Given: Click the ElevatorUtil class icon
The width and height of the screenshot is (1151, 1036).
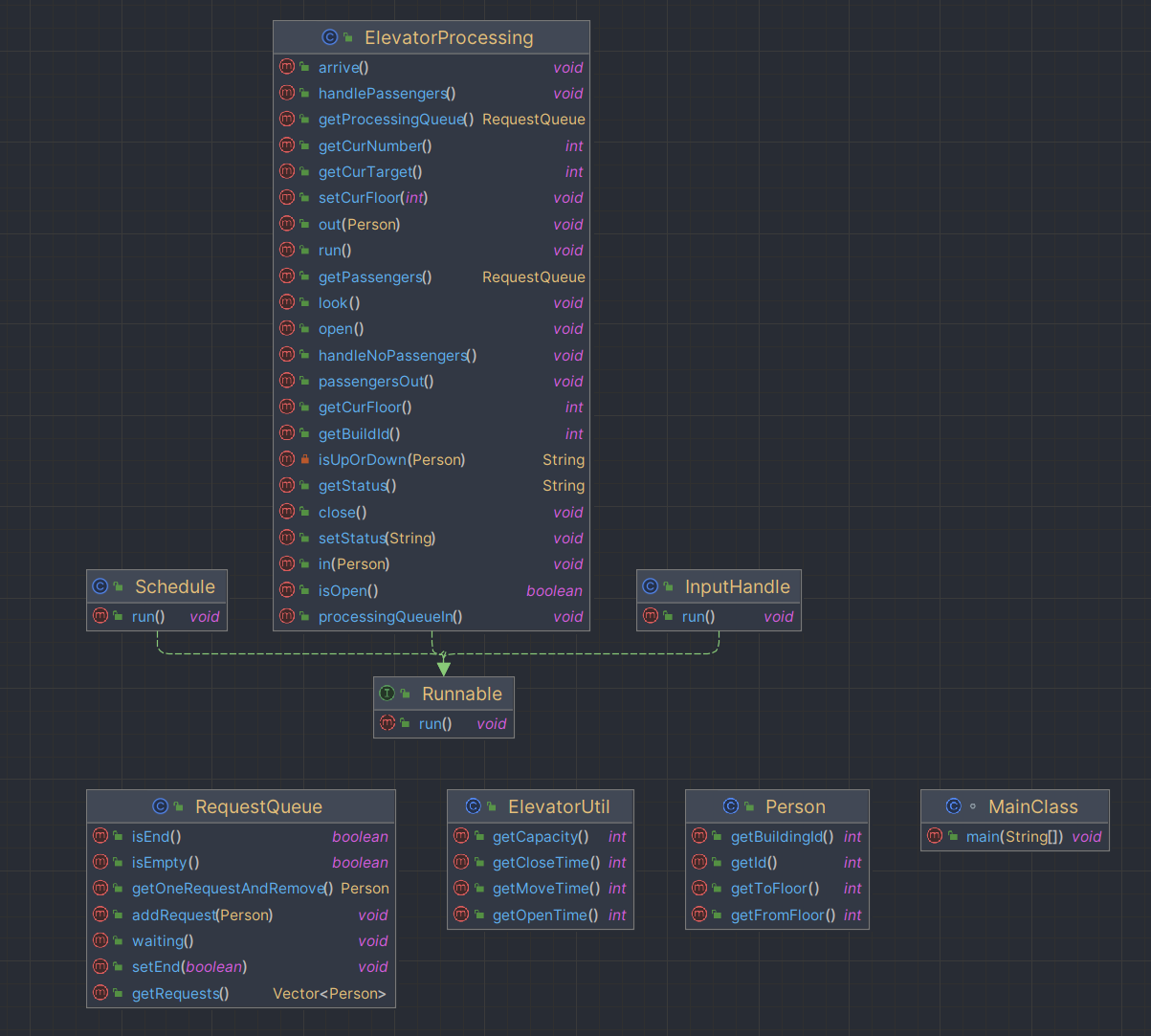Looking at the screenshot, I should [x=474, y=806].
